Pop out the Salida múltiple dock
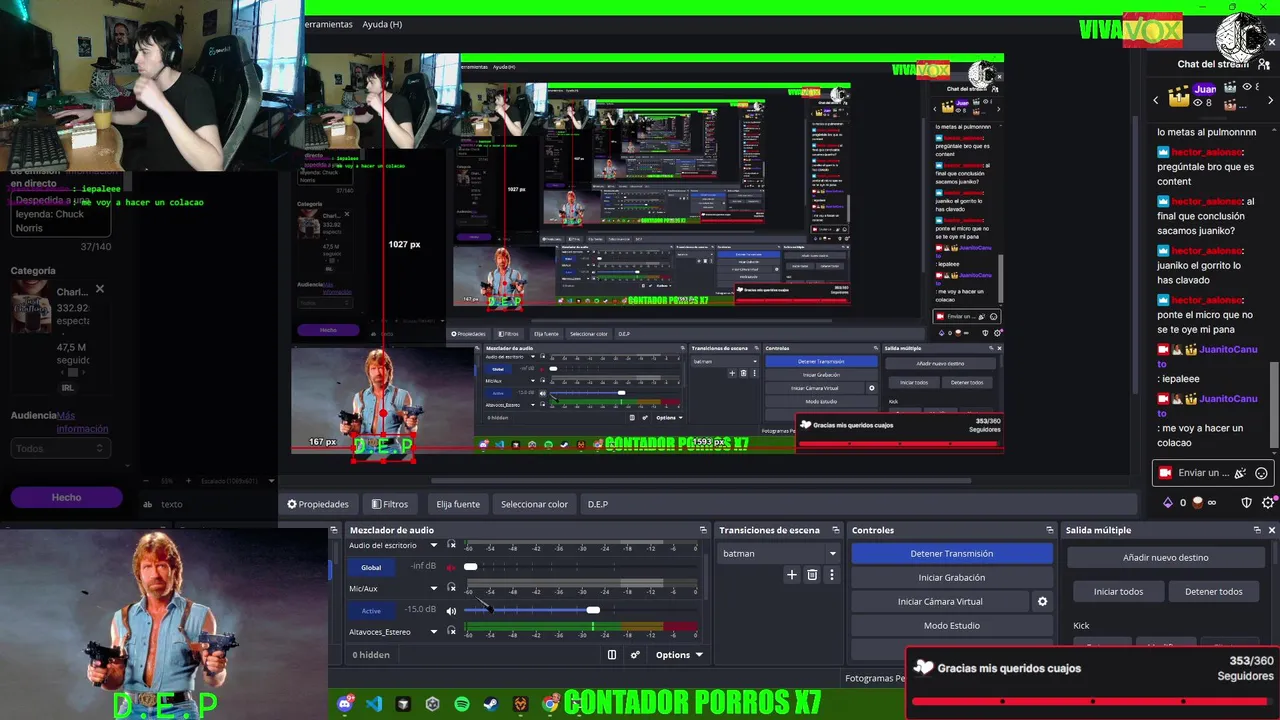 pyautogui.click(x=1257, y=530)
